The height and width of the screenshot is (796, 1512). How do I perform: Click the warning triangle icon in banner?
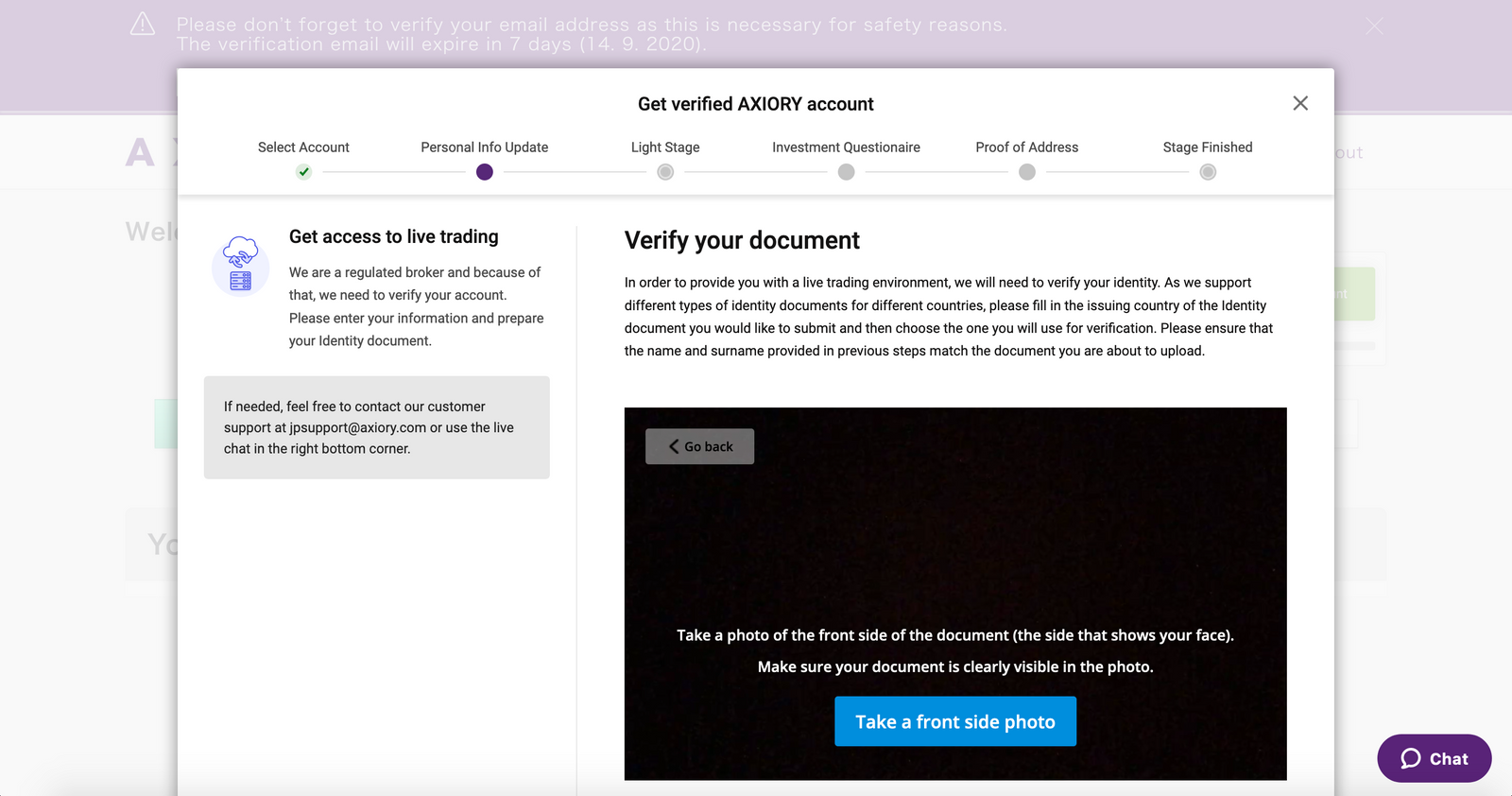[143, 25]
